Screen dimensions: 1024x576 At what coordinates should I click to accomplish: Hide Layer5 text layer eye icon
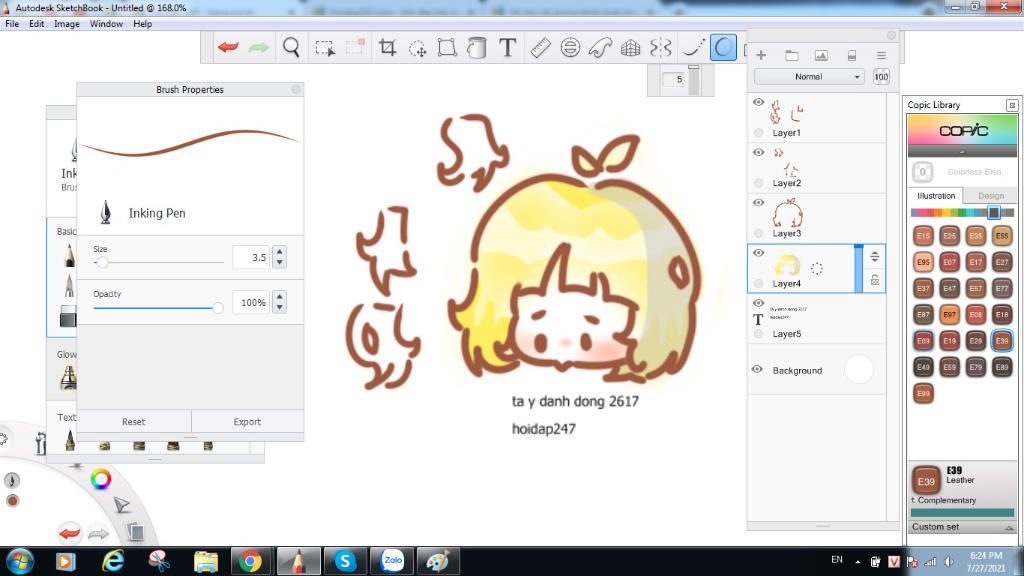pyautogui.click(x=758, y=303)
